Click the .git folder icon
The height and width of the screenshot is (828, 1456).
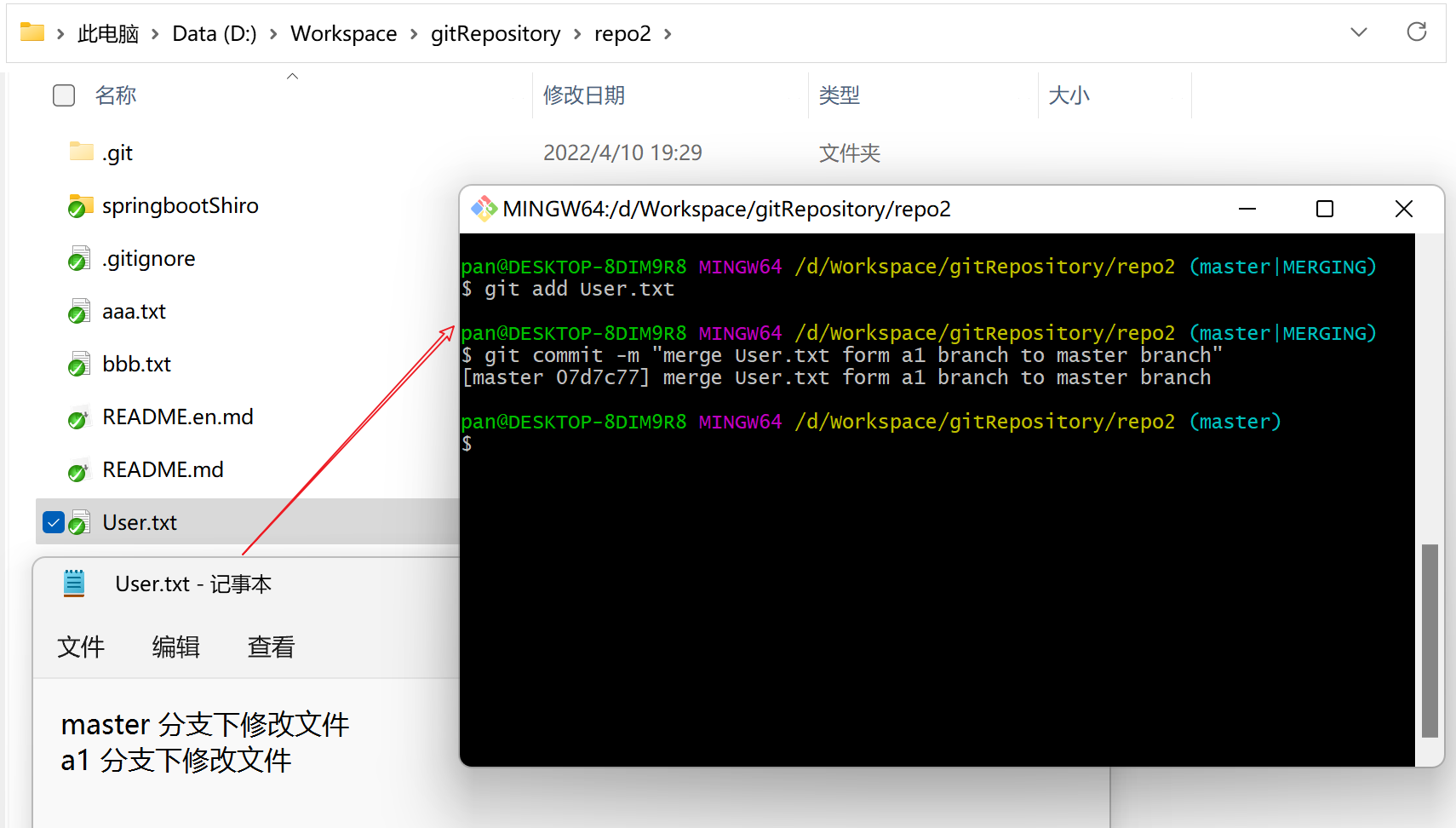click(x=81, y=152)
